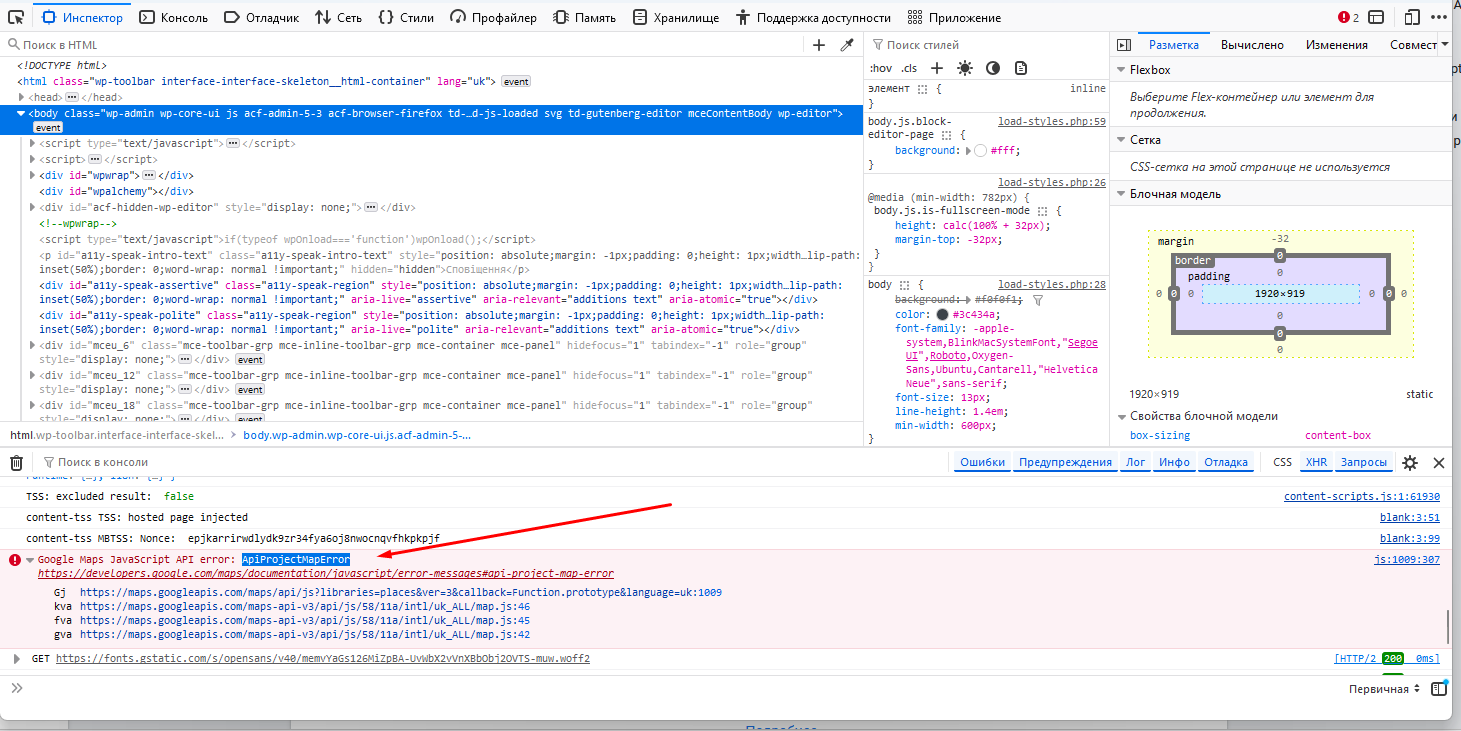Toggle light color scheme simulation
The width and height of the screenshot is (1461, 731).
(965, 68)
